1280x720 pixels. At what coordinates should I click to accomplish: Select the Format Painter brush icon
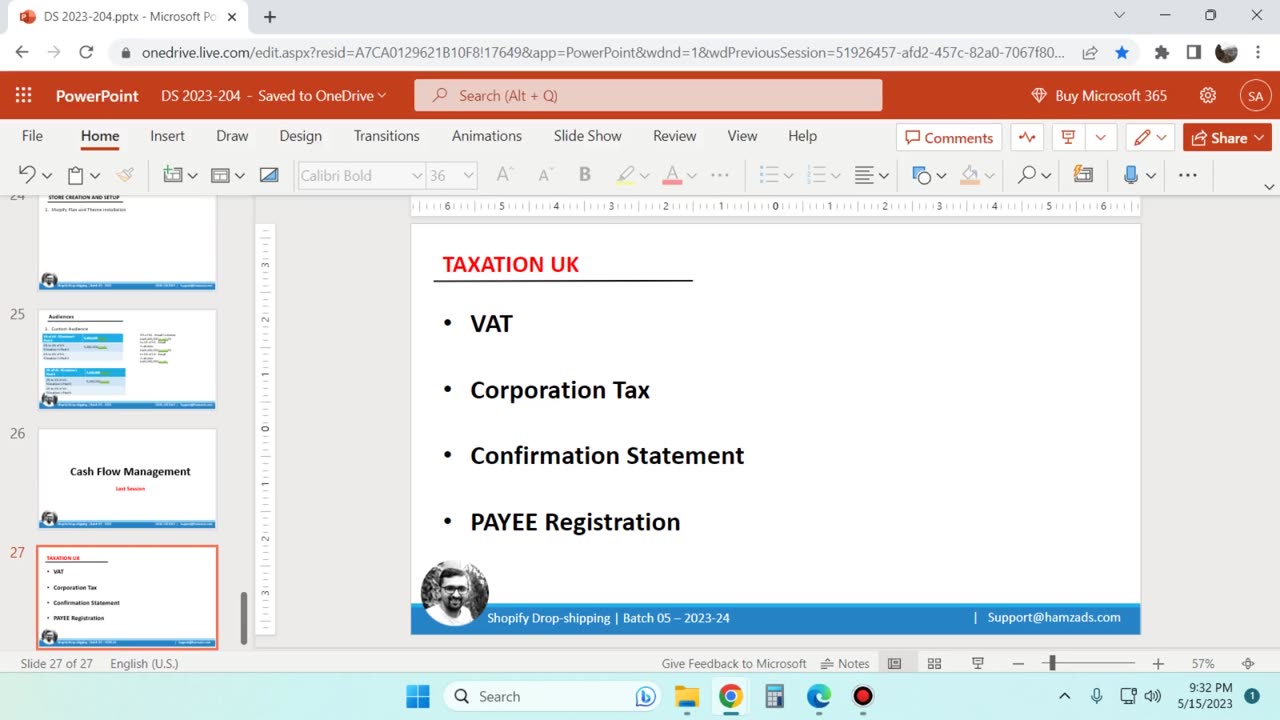[124, 175]
